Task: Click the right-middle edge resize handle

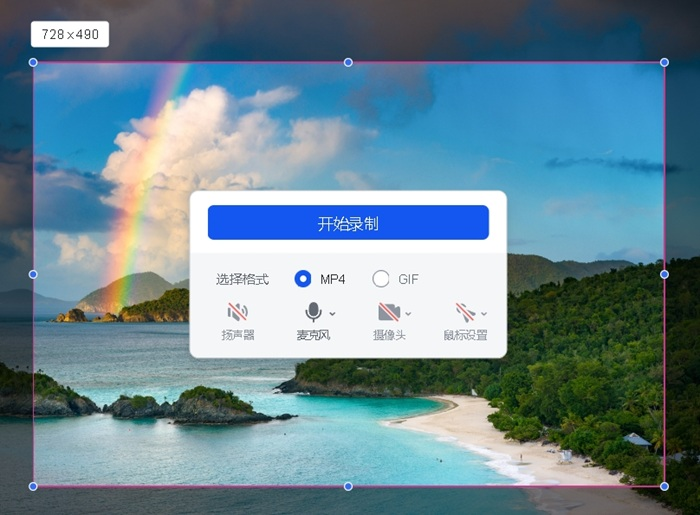Action: pyautogui.click(x=664, y=274)
